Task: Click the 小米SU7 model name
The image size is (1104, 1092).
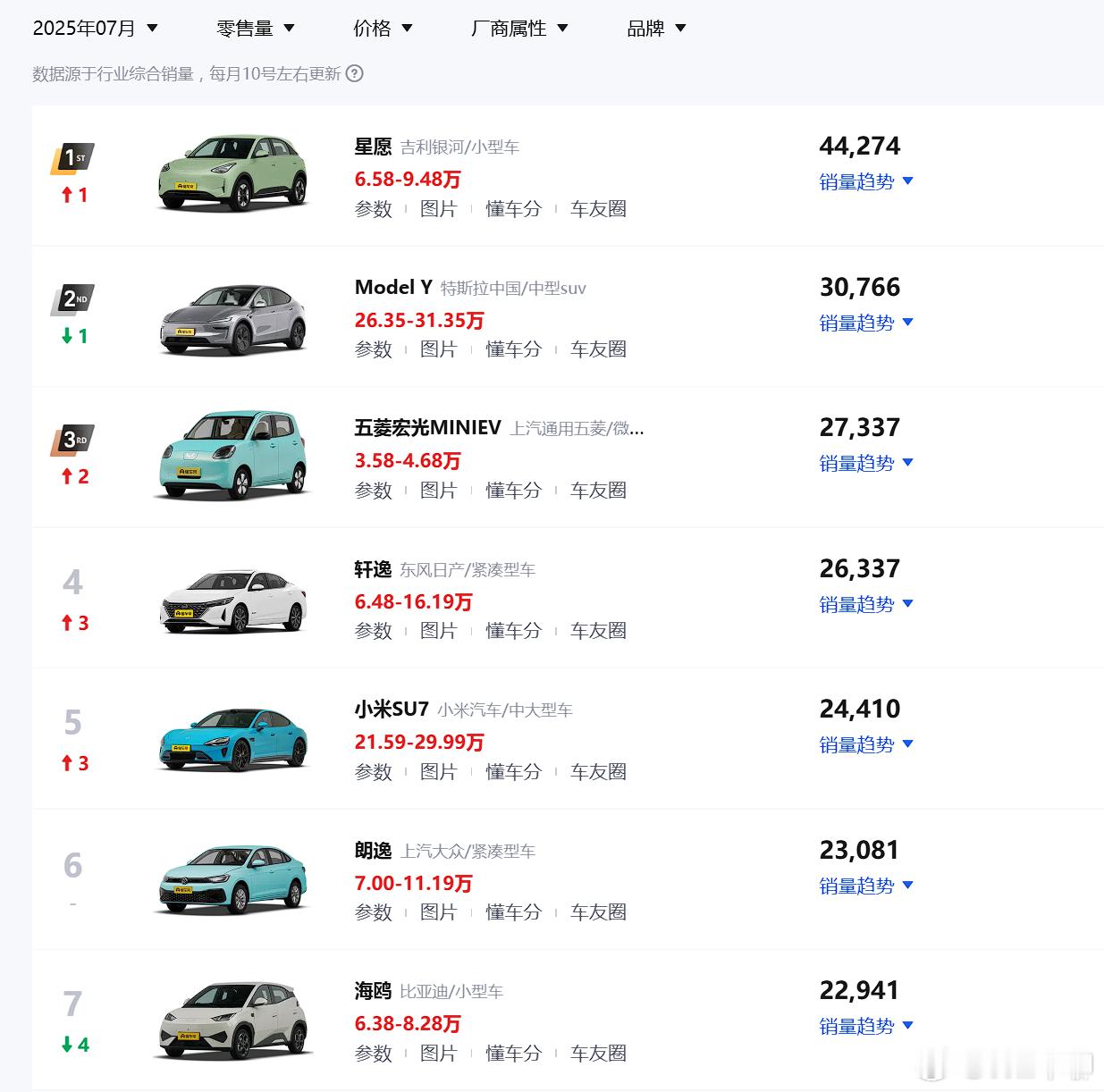Action: coord(392,710)
